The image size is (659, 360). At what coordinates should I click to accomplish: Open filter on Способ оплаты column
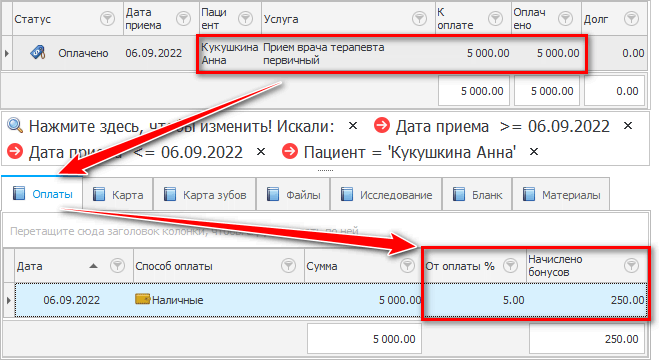coord(288,265)
